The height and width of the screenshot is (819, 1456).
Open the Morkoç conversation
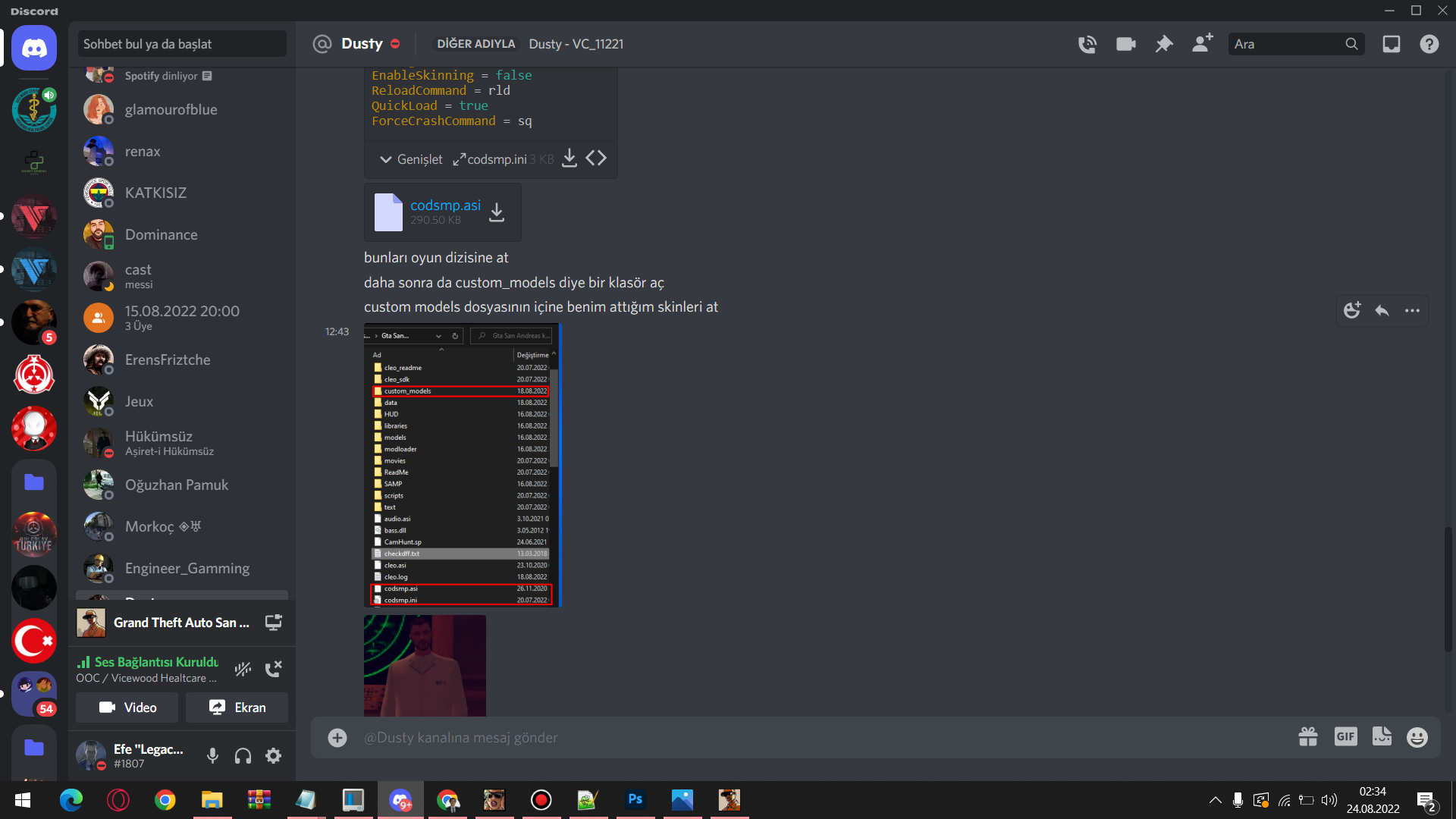[x=182, y=526]
